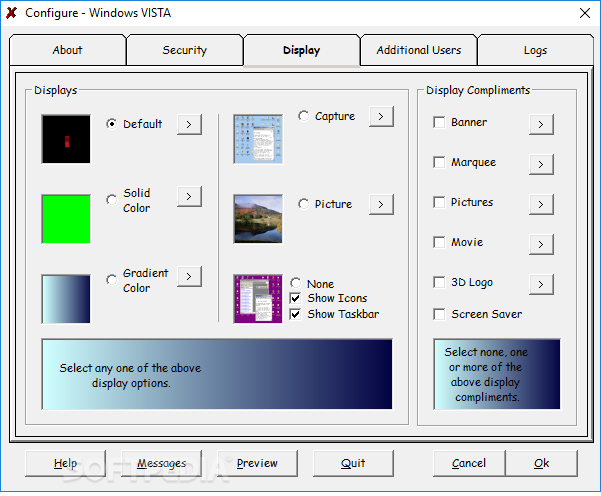601x496 pixels.
Task: Click the Help button
Action: point(65,463)
